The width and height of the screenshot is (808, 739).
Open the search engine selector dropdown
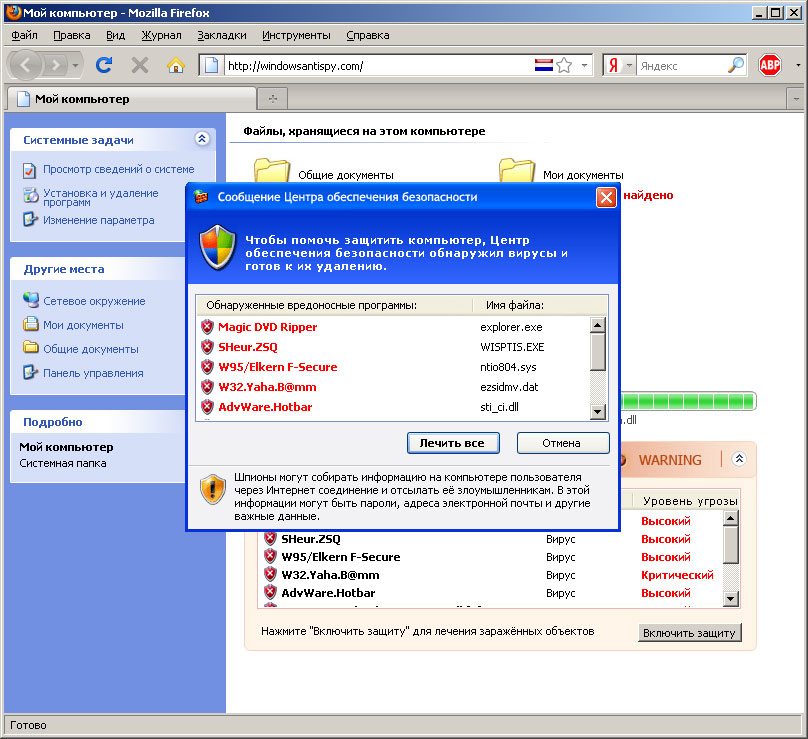(x=629, y=65)
